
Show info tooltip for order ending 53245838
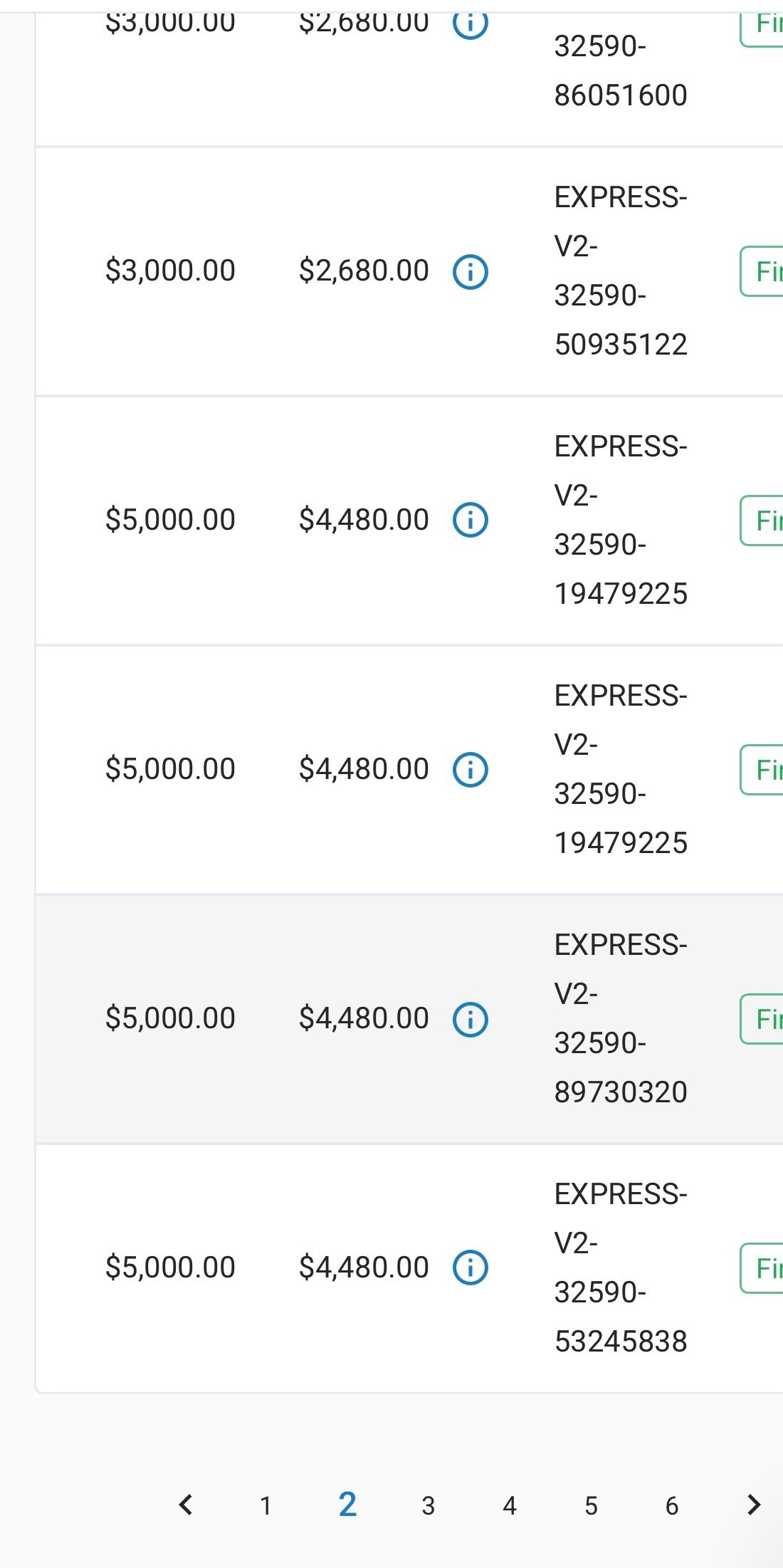point(471,1268)
